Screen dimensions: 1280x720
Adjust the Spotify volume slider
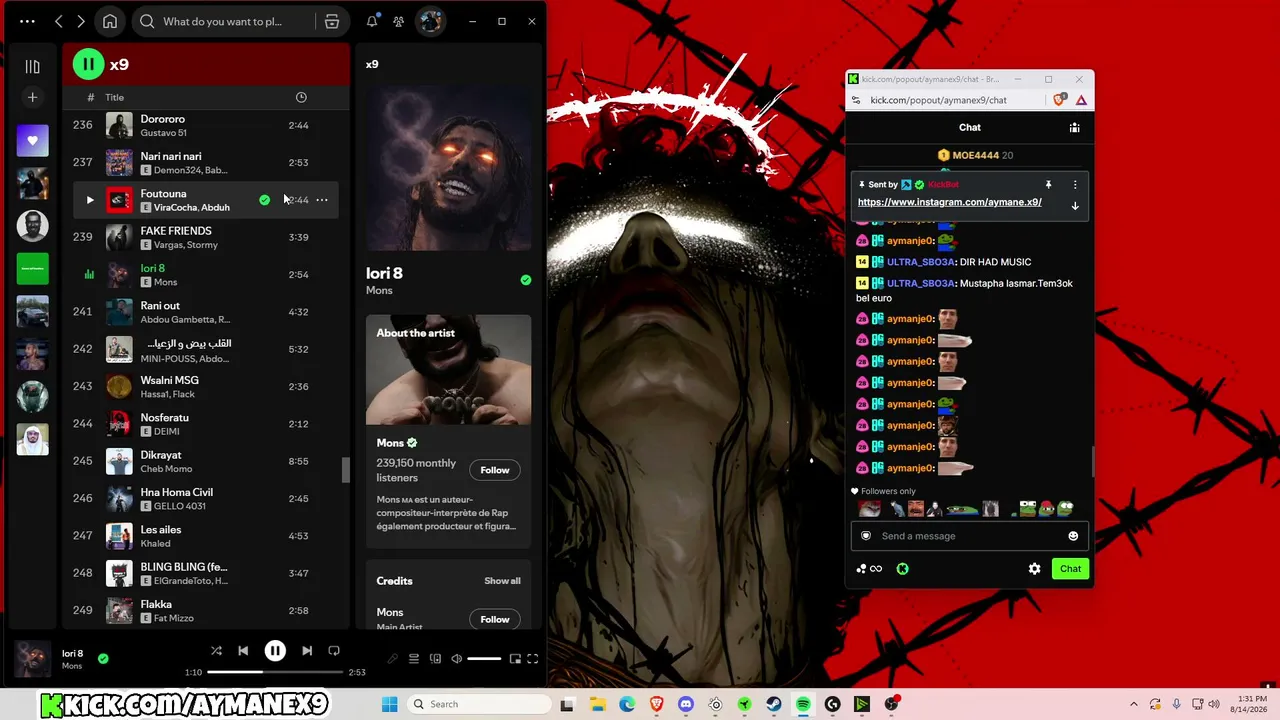tap(484, 659)
